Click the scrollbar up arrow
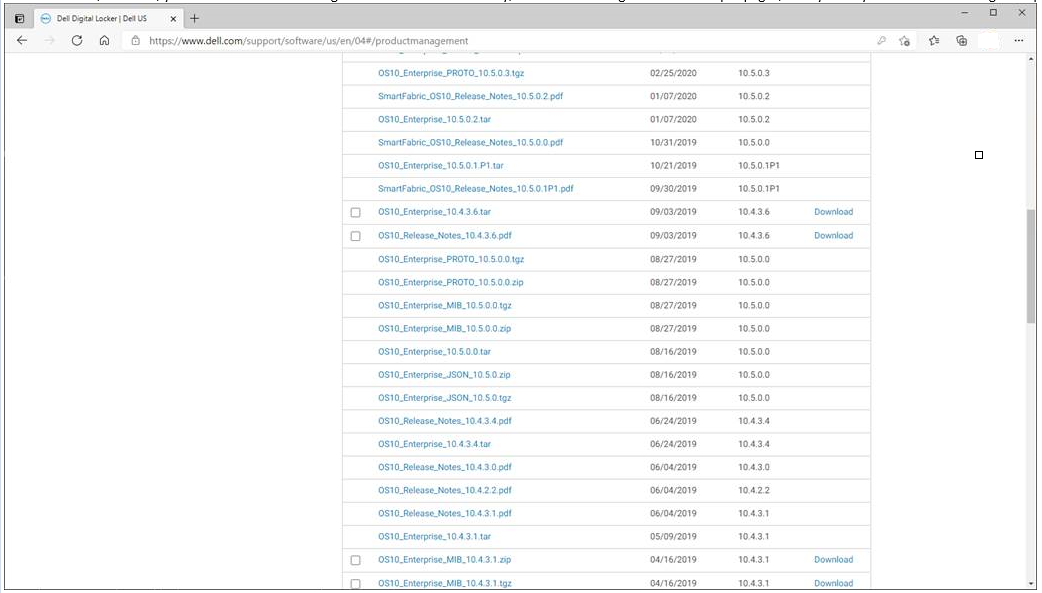The width and height of the screenshot is (1042, 593). 1031,60
